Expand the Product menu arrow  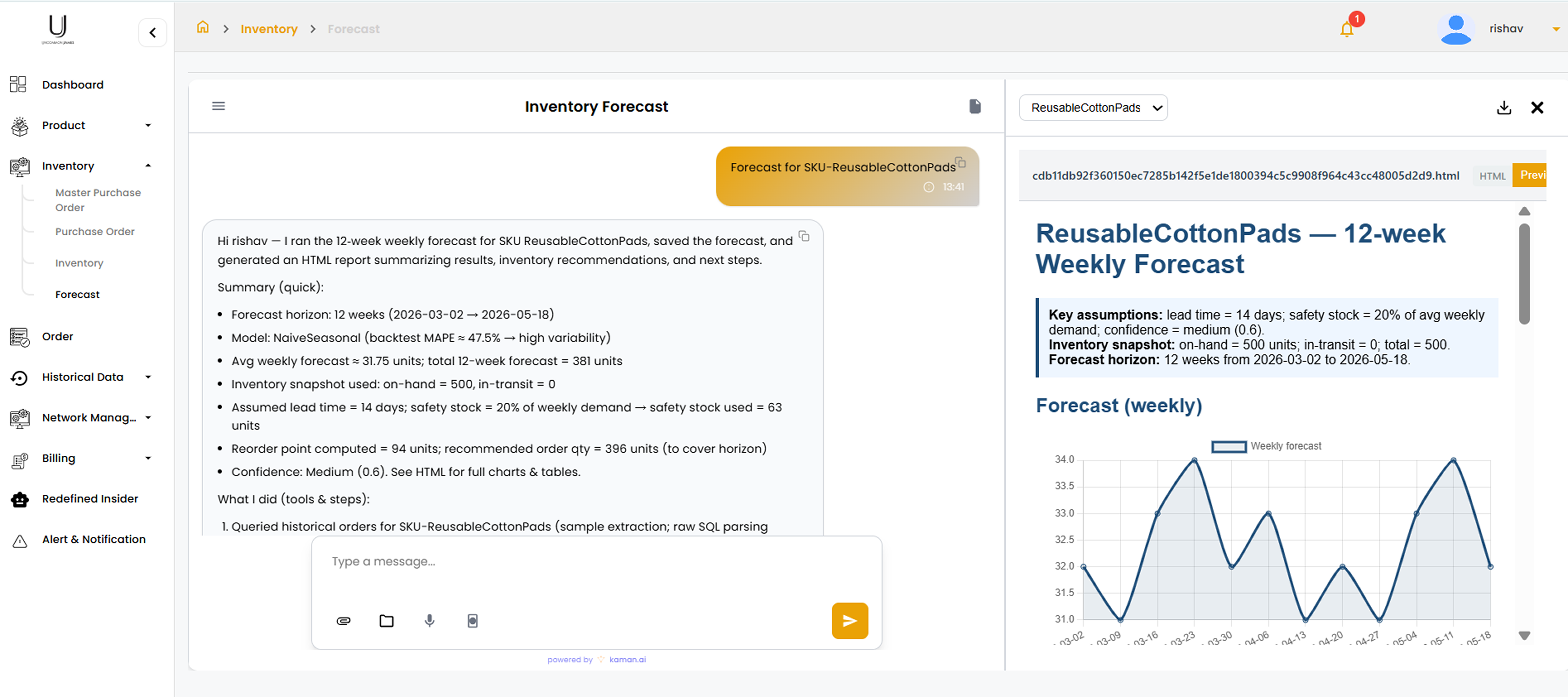point(148,125)
